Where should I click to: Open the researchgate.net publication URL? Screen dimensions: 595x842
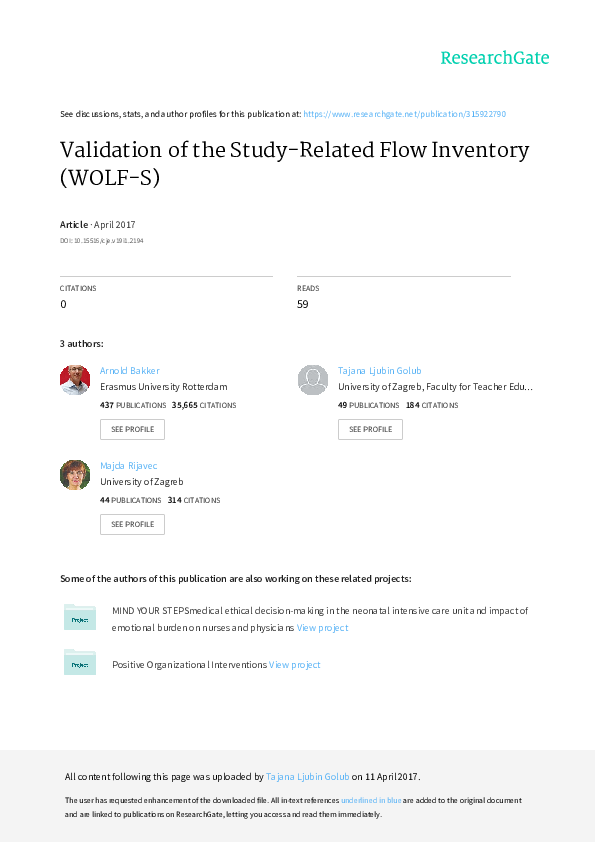coord(407,113)
